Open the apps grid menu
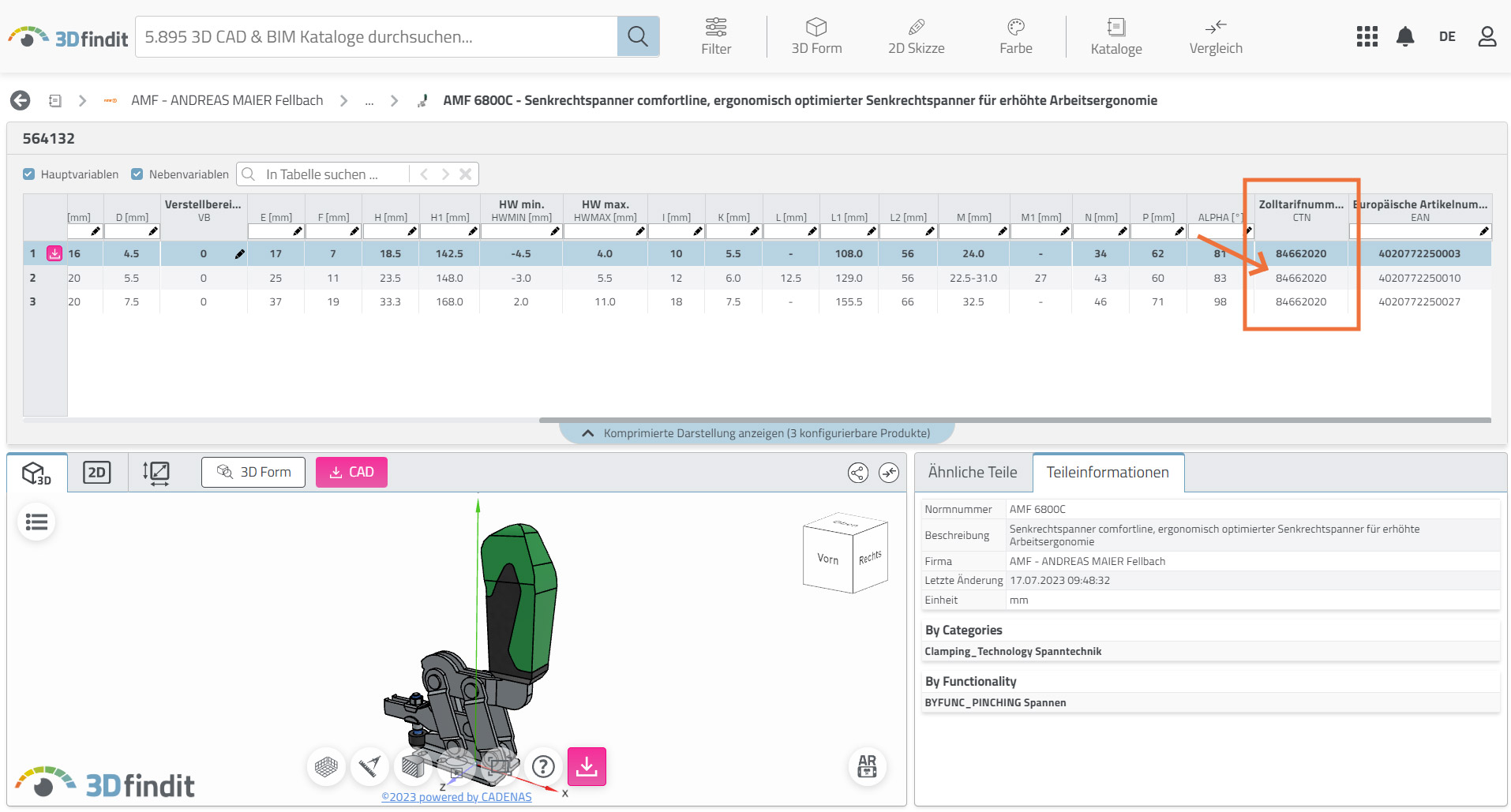 point(1367,36)
